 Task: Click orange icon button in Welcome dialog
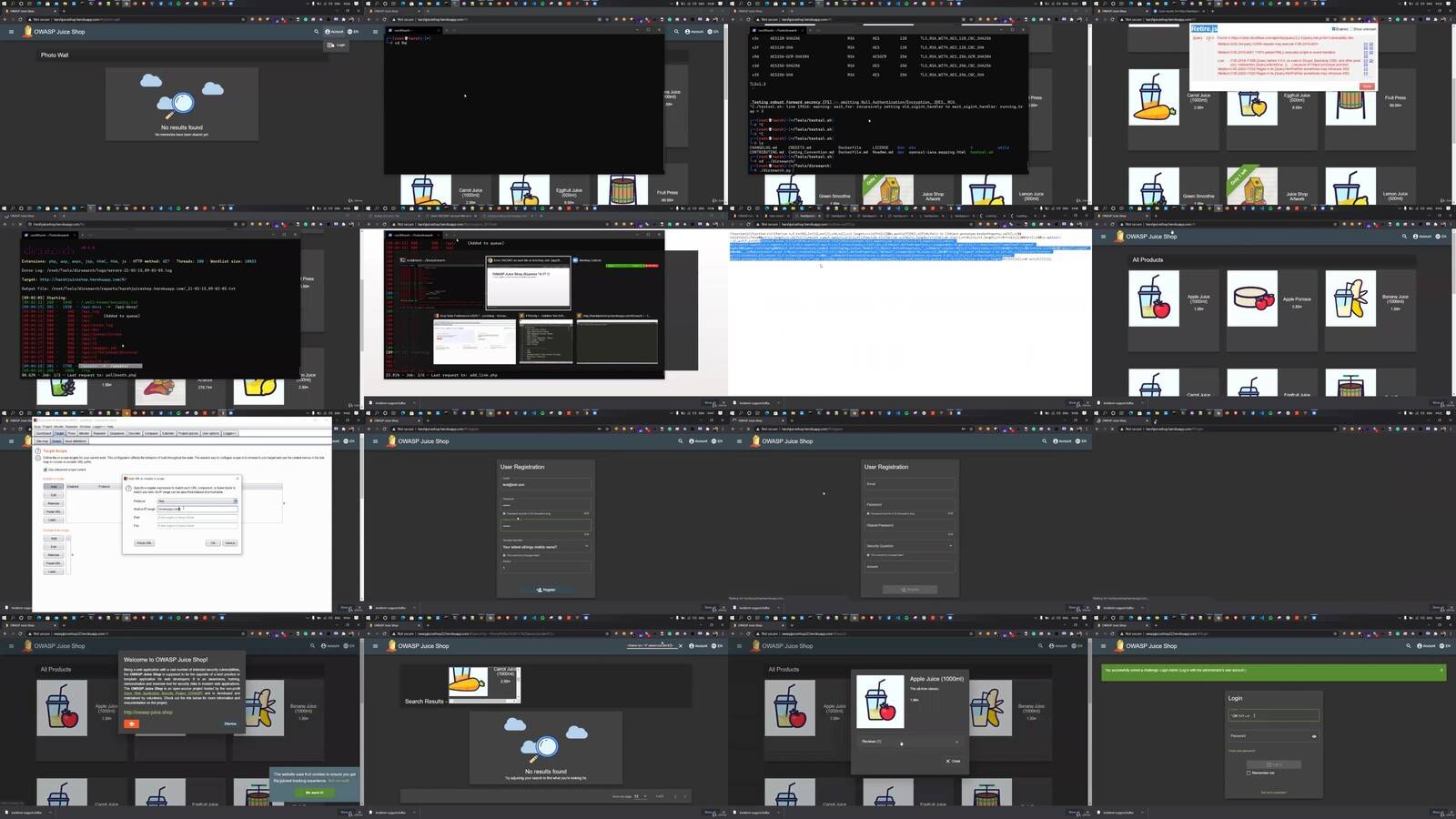click(132, 723)
